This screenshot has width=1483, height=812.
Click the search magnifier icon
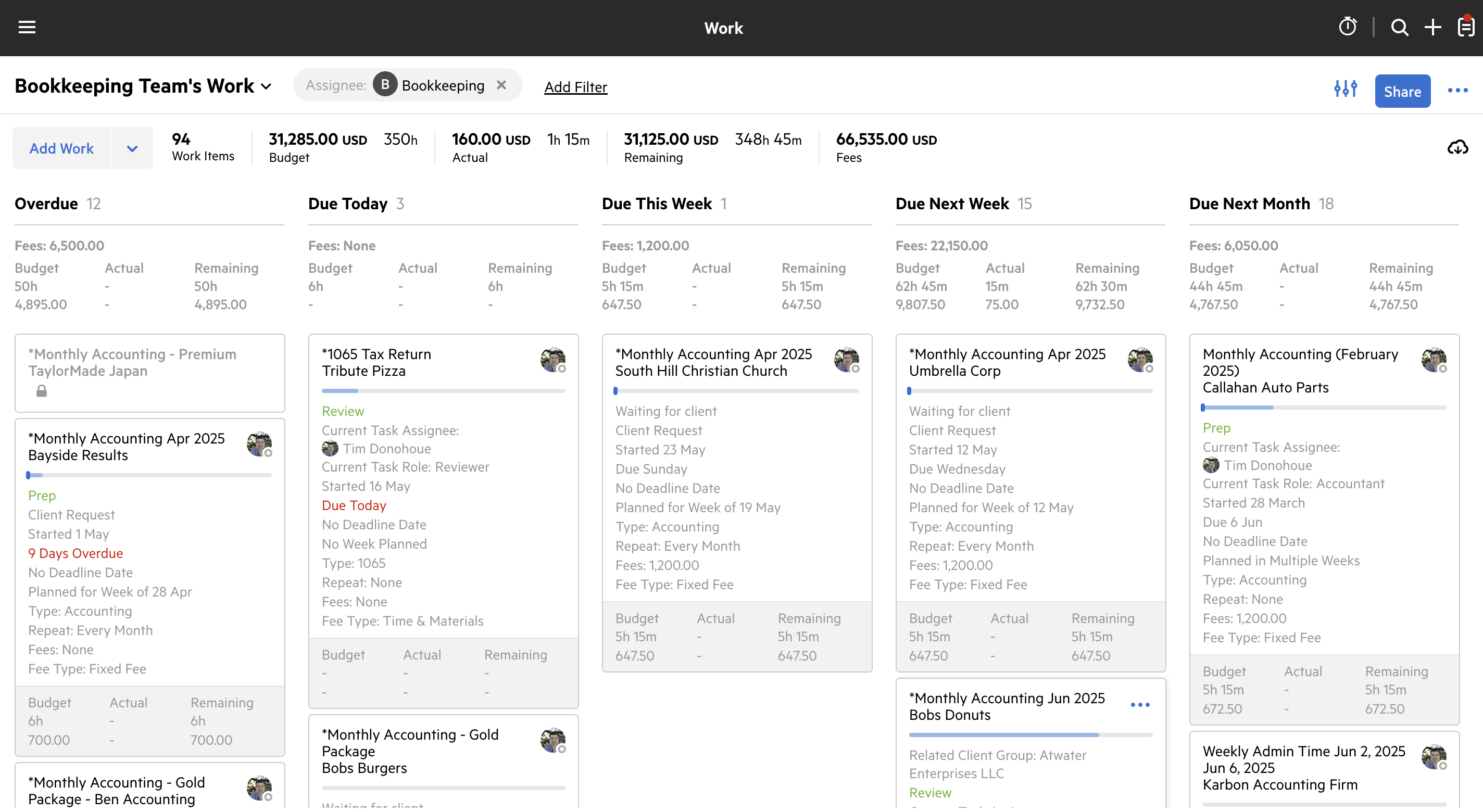pyautogui.click(x=1399, y=27)
